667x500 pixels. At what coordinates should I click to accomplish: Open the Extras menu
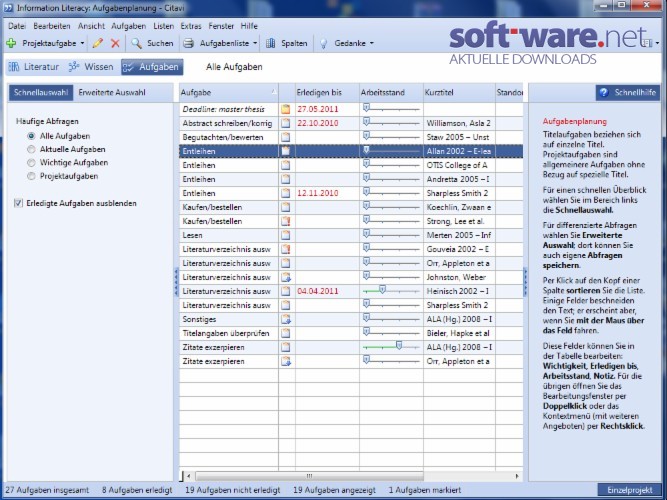coord(191,26)
